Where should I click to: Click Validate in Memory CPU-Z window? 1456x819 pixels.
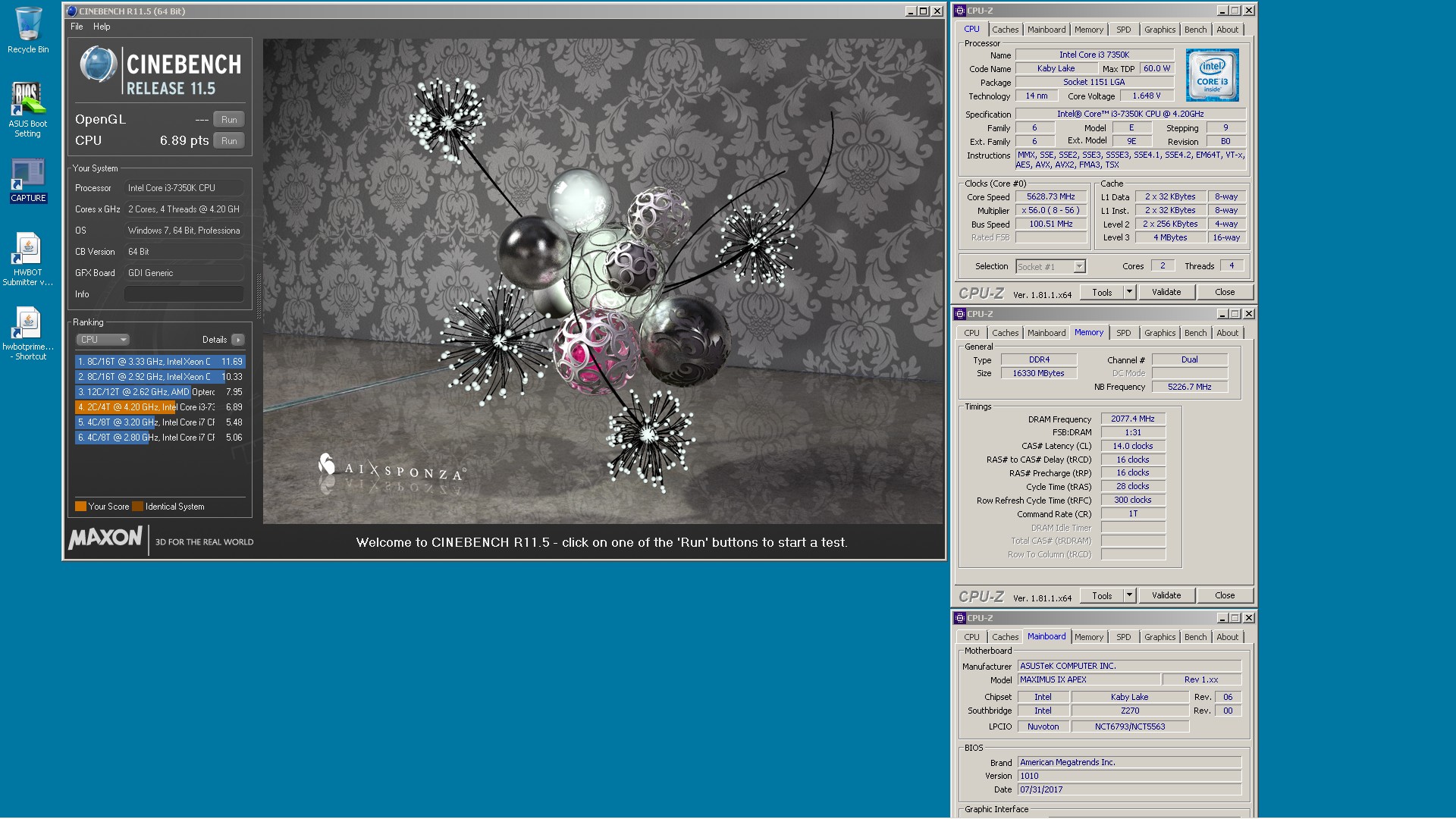coord(1166,595)
